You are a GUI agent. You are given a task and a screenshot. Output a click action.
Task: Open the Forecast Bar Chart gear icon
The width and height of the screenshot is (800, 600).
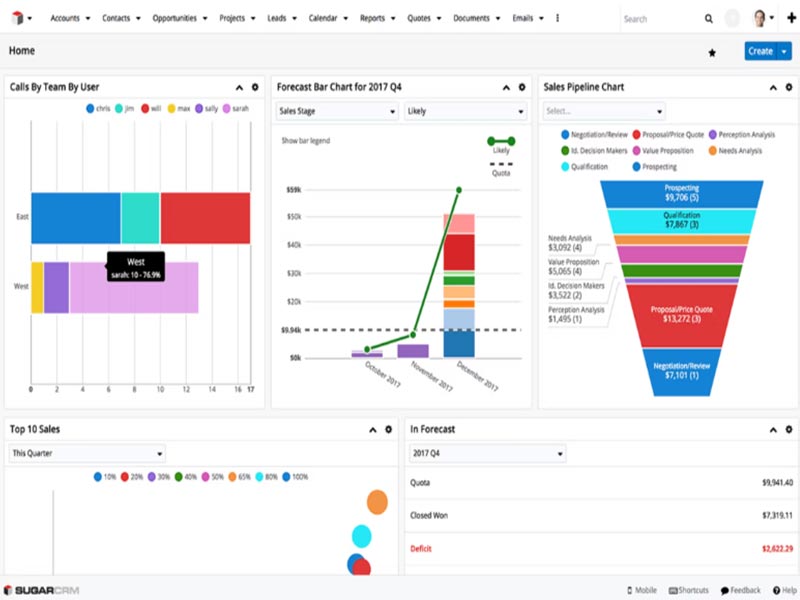[x=521, y=86]
